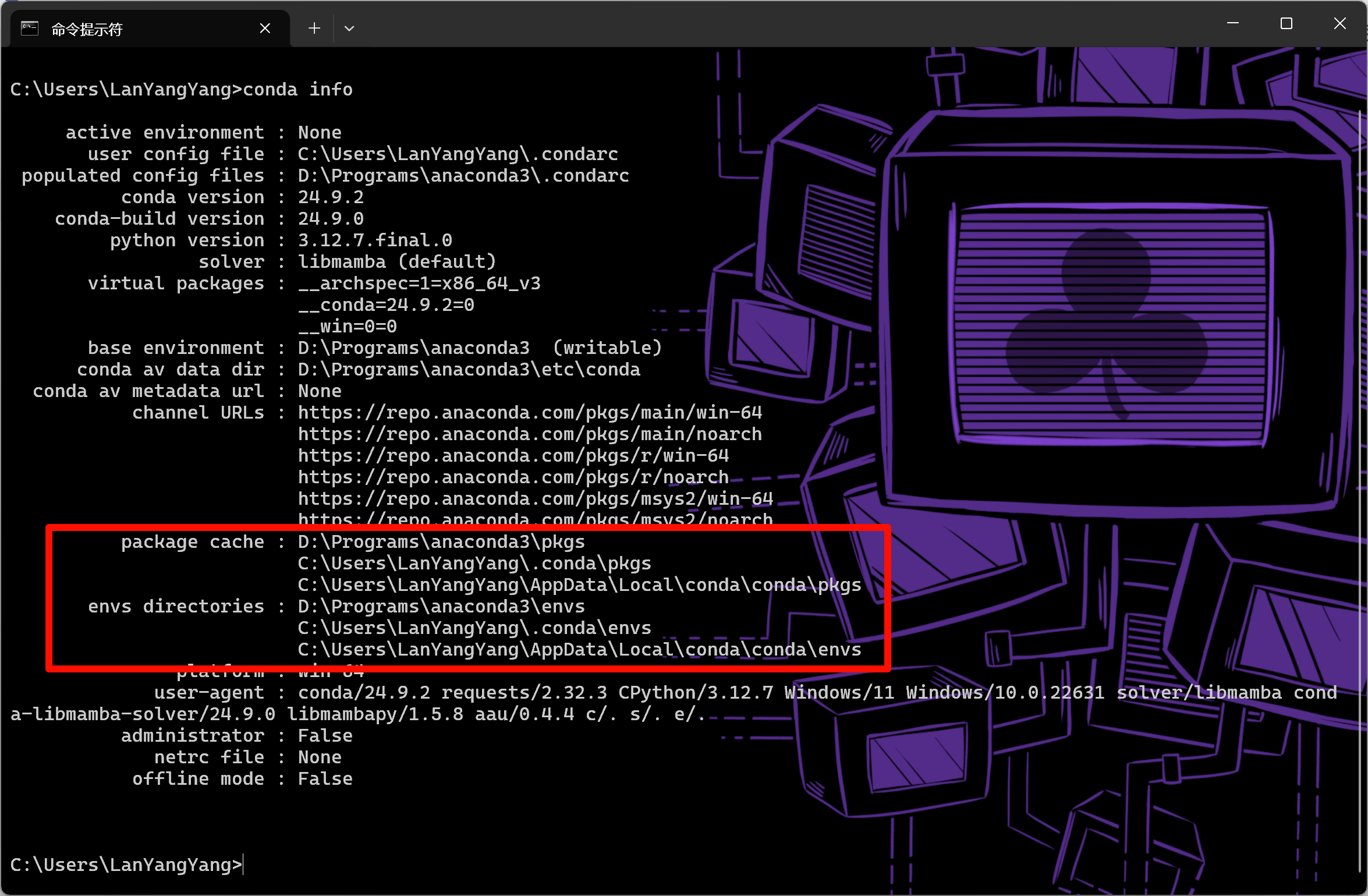
Task: Open the pkgs/r/noarch channel URL
Action: 513,477
